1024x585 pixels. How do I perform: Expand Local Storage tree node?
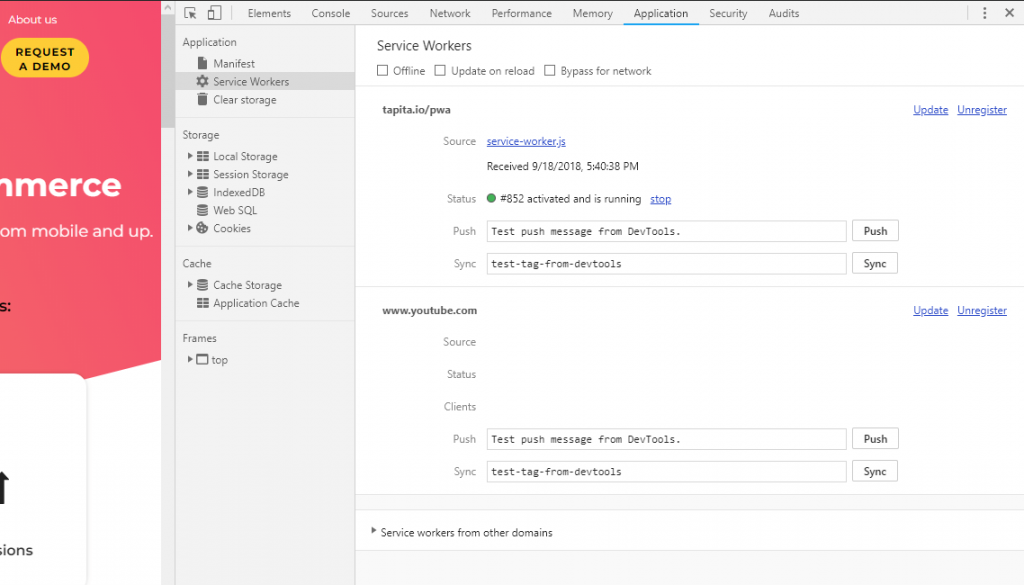[x=190, y=157]
